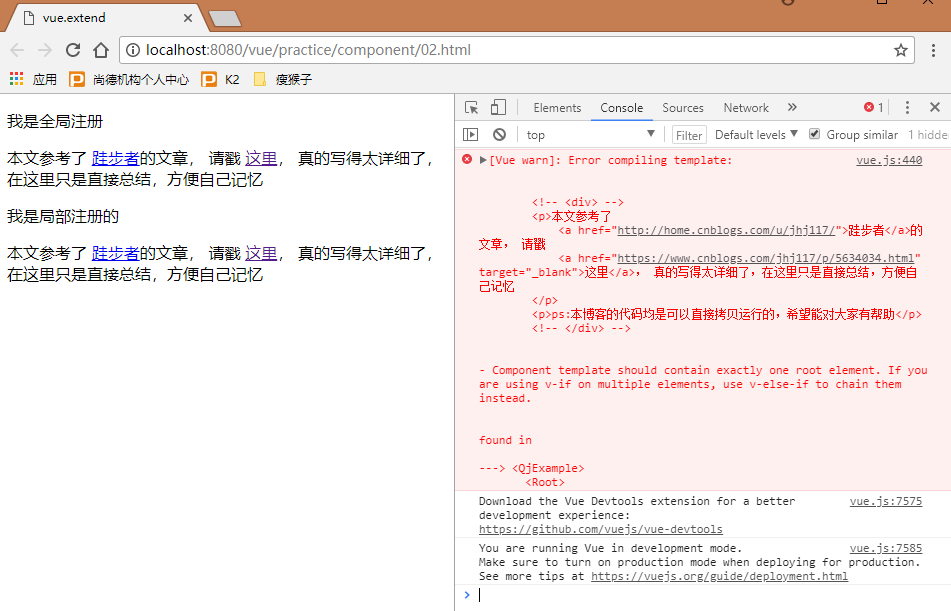Bookmark this page with the star icon
Viewport: 951px width, 611px height.
900,50
